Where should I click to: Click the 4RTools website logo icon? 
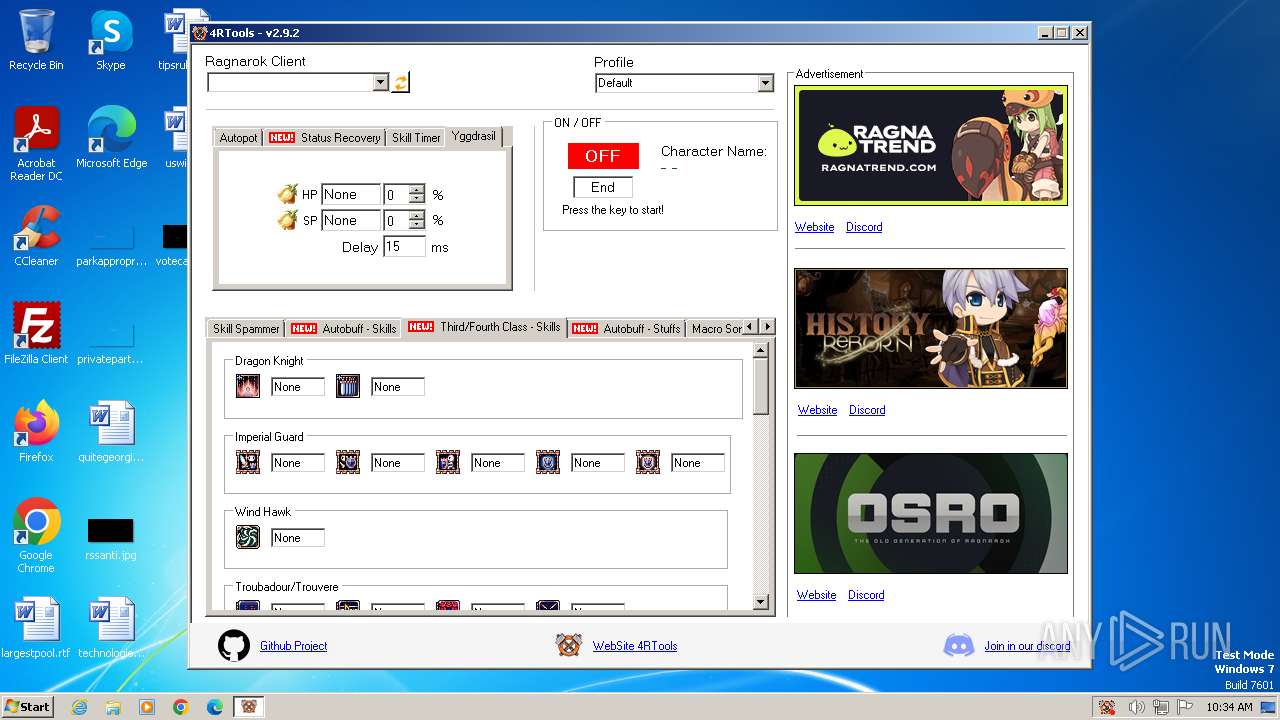point(569,645)
